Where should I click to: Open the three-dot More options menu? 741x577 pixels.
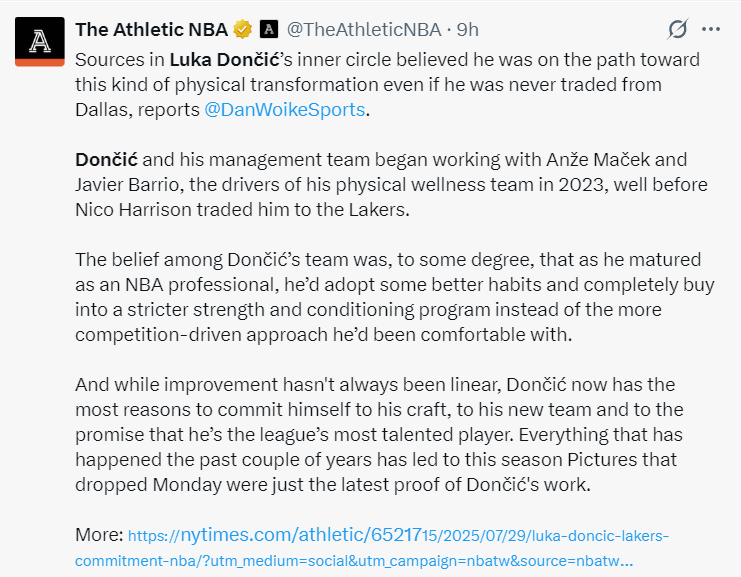click(x=710, y=28)
